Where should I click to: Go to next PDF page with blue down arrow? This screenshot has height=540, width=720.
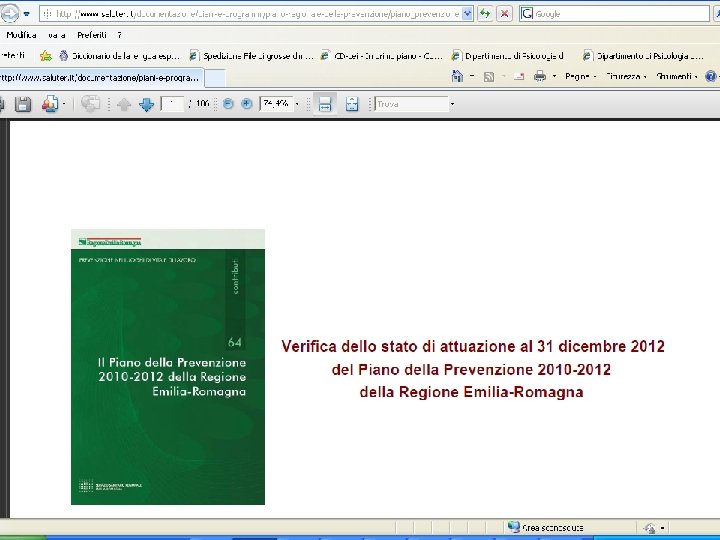(x=146, y=105)
